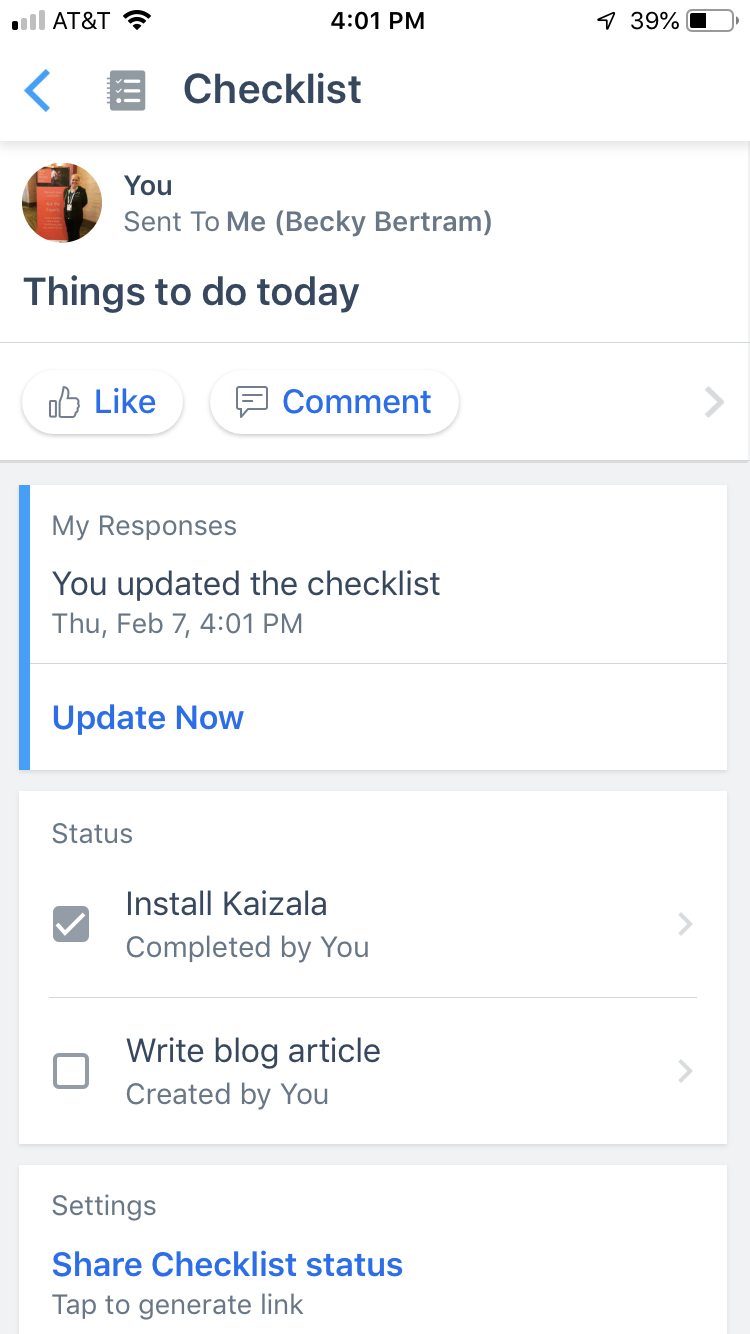Image resolution: width=750 pixels, height=1334 pixels.
Task: Show more actions chevron beside Comment
Action: 713,402
